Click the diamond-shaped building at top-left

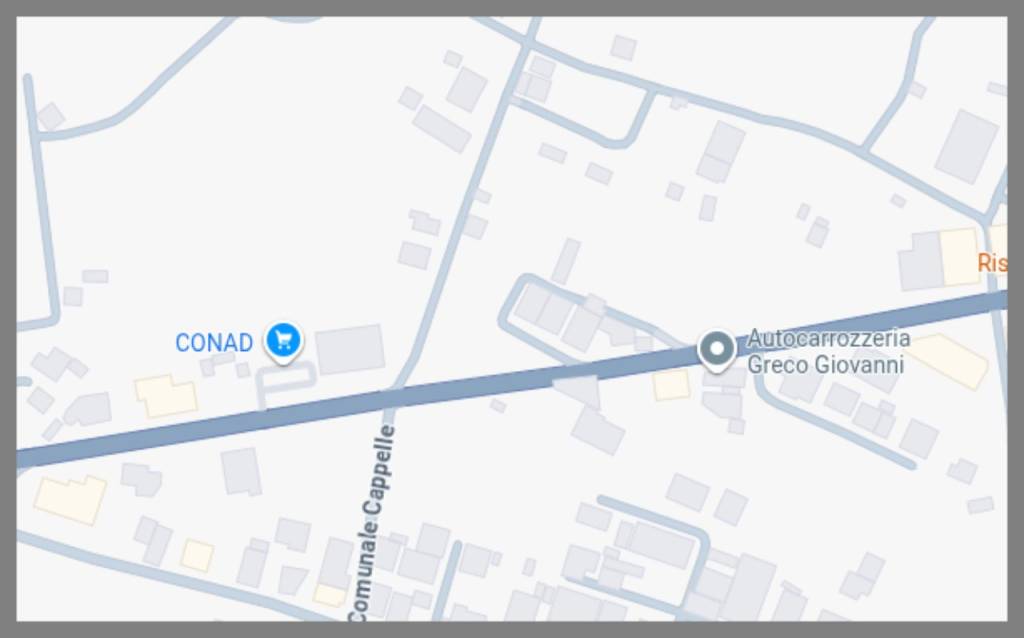[x=51, y=116]
